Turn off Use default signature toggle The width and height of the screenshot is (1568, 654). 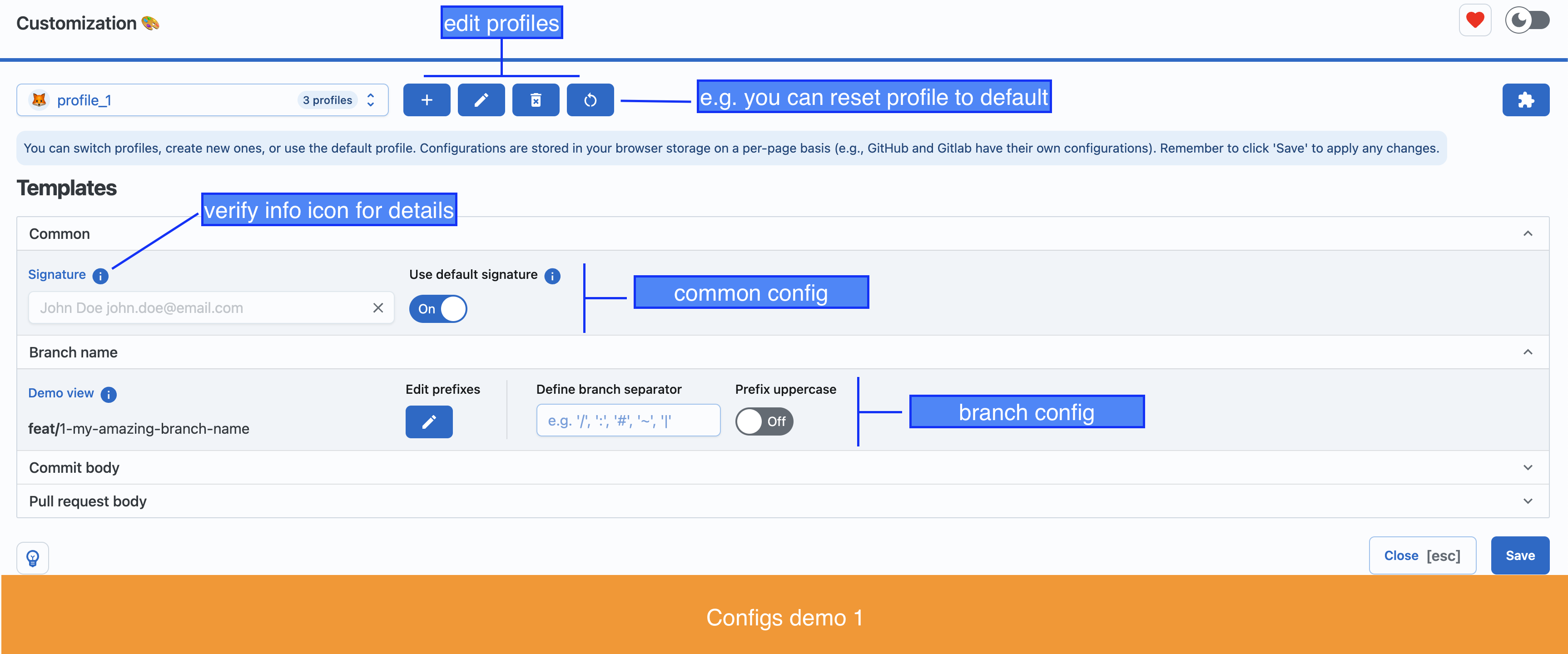(x=438, y=309)
